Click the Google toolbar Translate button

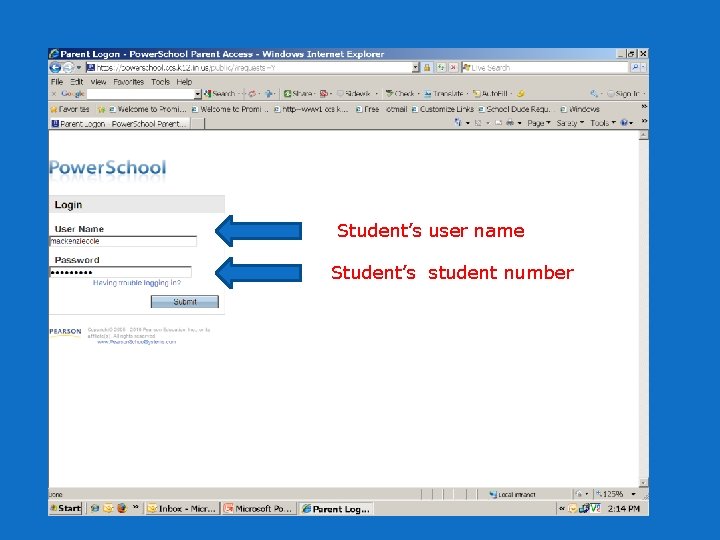click(444, 94)
